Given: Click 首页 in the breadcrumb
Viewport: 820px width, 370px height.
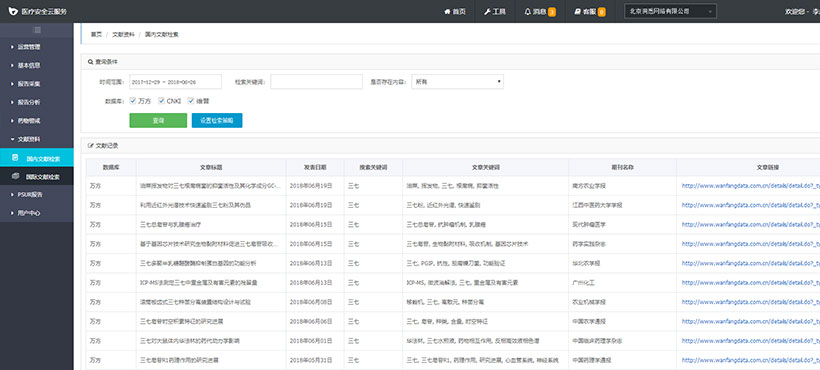Looking at the screenshot, I should click(96, 34).
